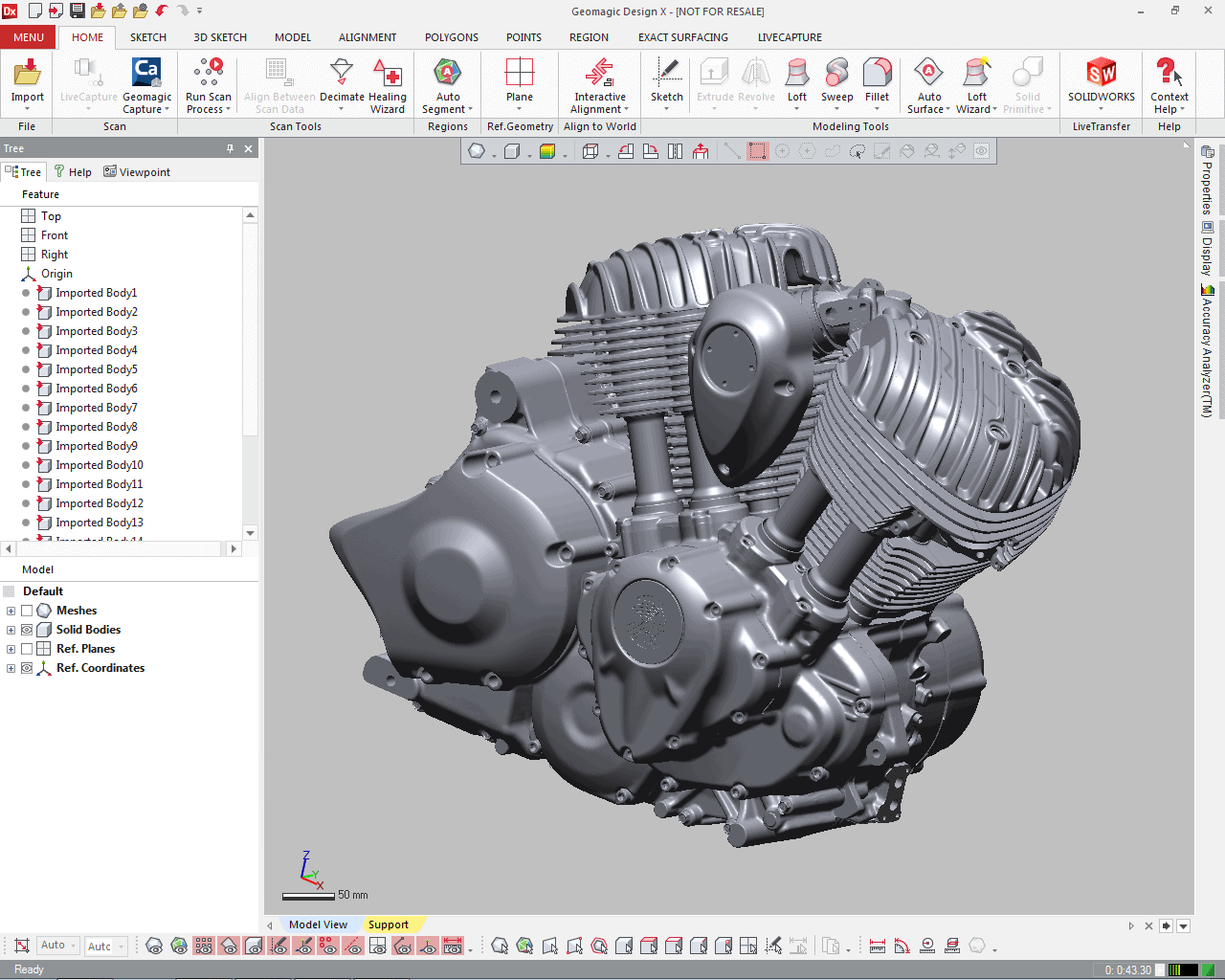The height and width of the screenshot is (980, 1225).
Task: Toggle surface body visibility in bottom toolbar
Action: (x=229, y=947)
